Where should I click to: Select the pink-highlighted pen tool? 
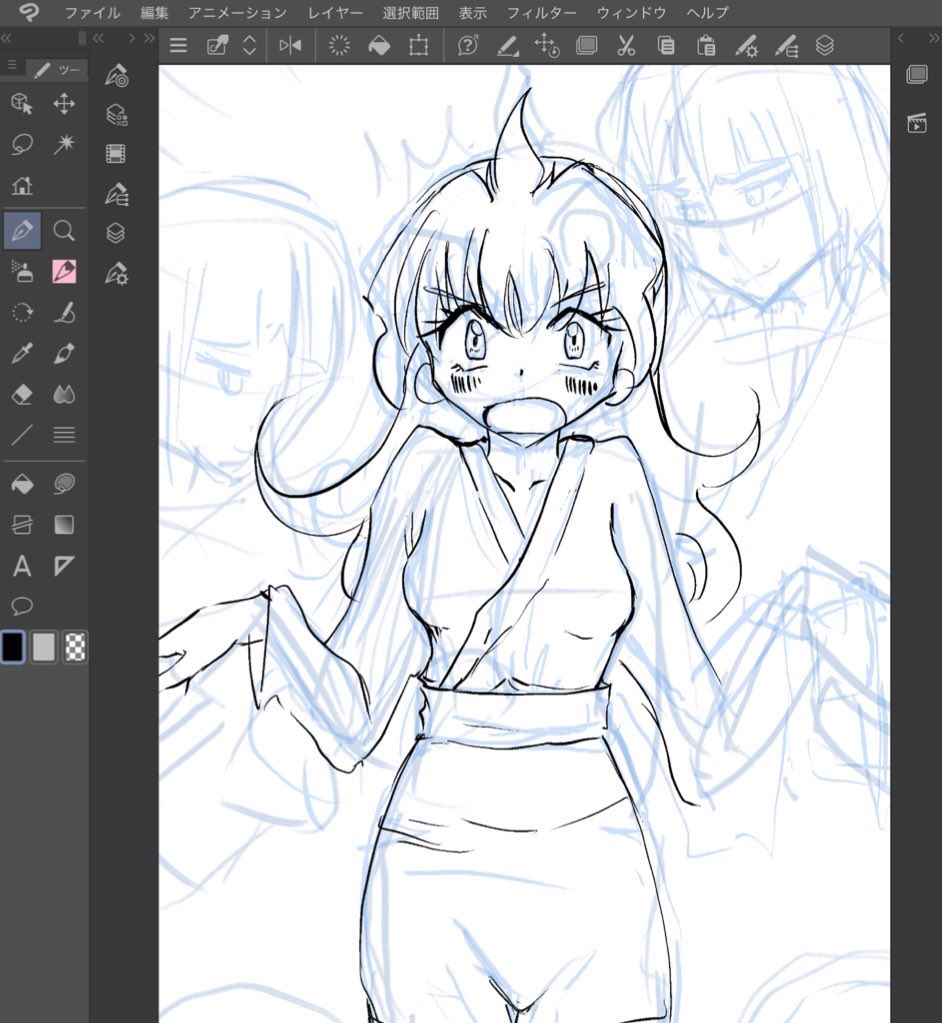[64, 271]
